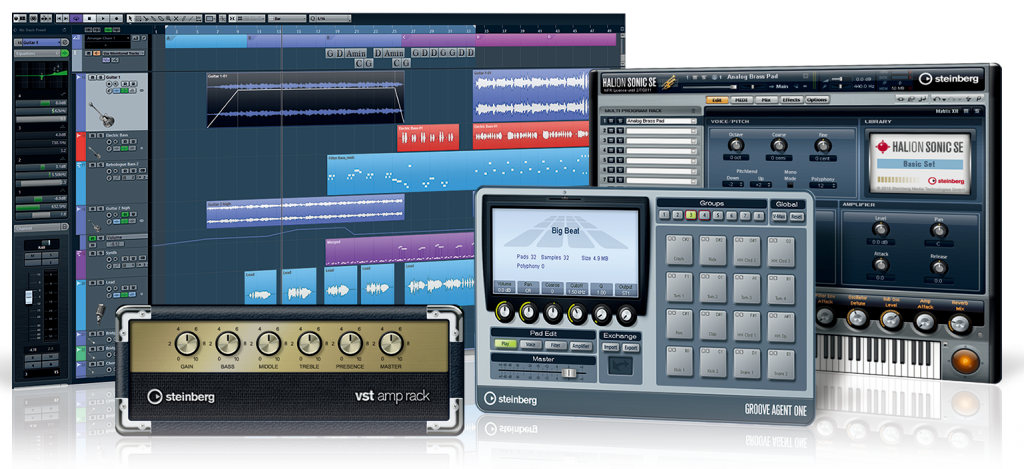
Task: Click the Guitar 1 track guitar picture
Action: tap(101, 115)
